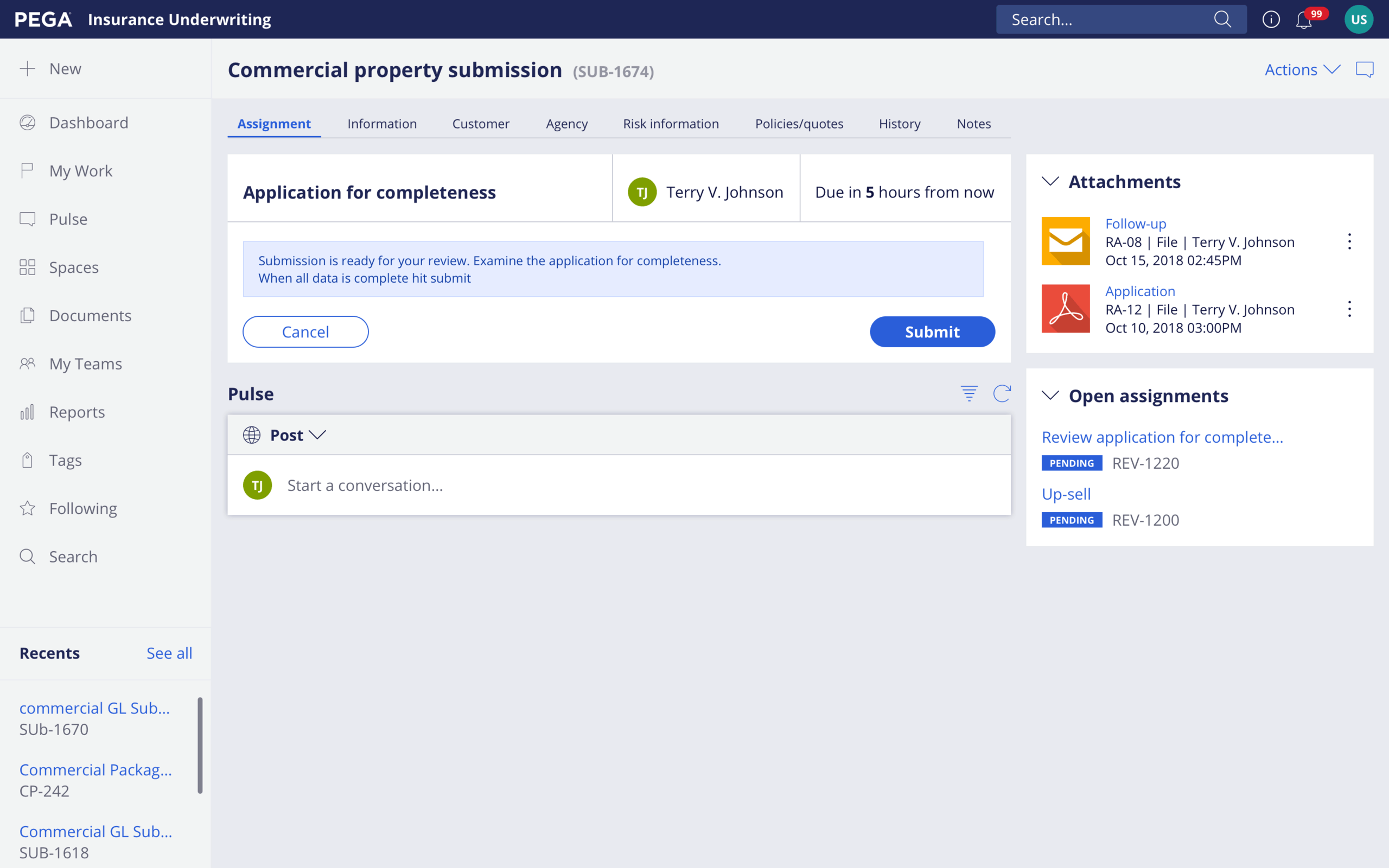Click the Pulse filter icon
1389x868 pixels.
tap(969, 393)
